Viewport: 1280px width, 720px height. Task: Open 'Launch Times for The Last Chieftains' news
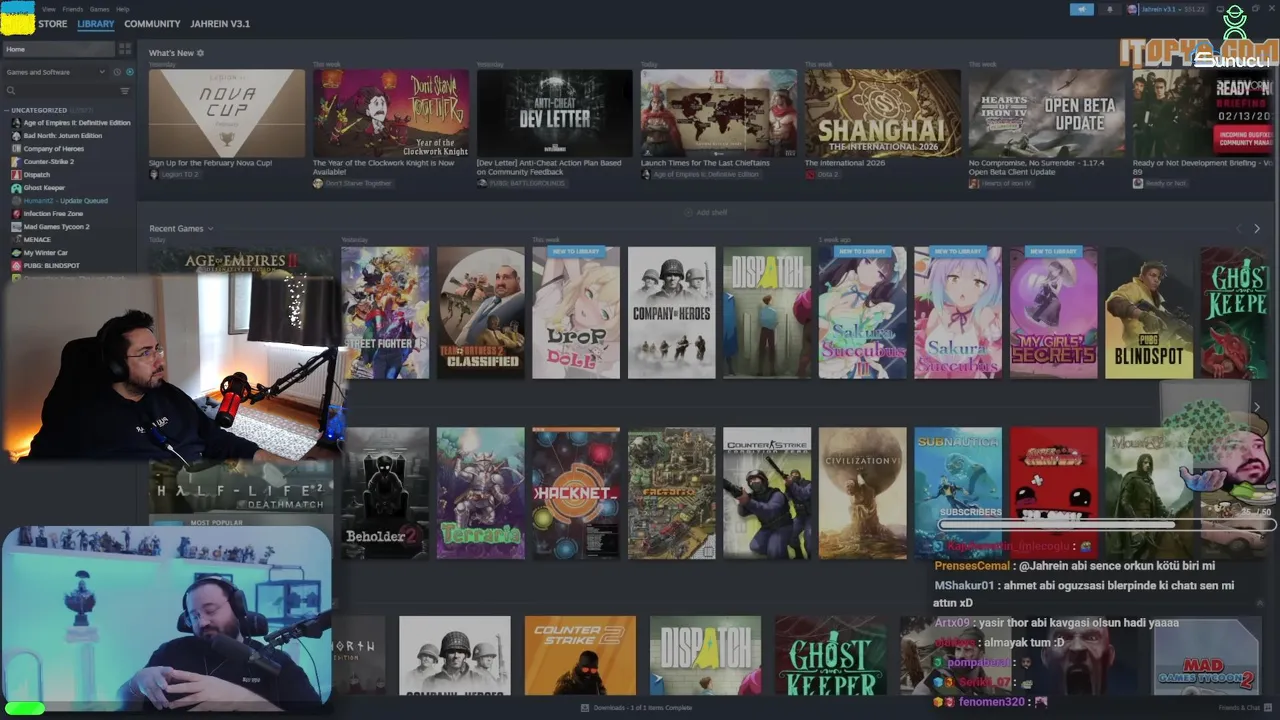pos(705,163)
